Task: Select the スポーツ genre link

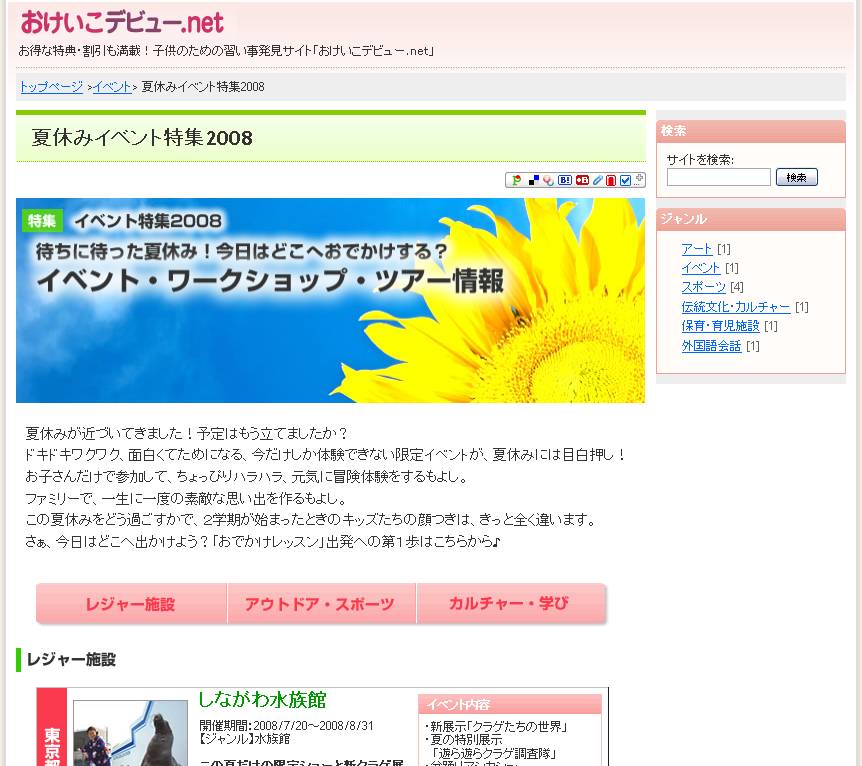Action: (x=703, y=287)
